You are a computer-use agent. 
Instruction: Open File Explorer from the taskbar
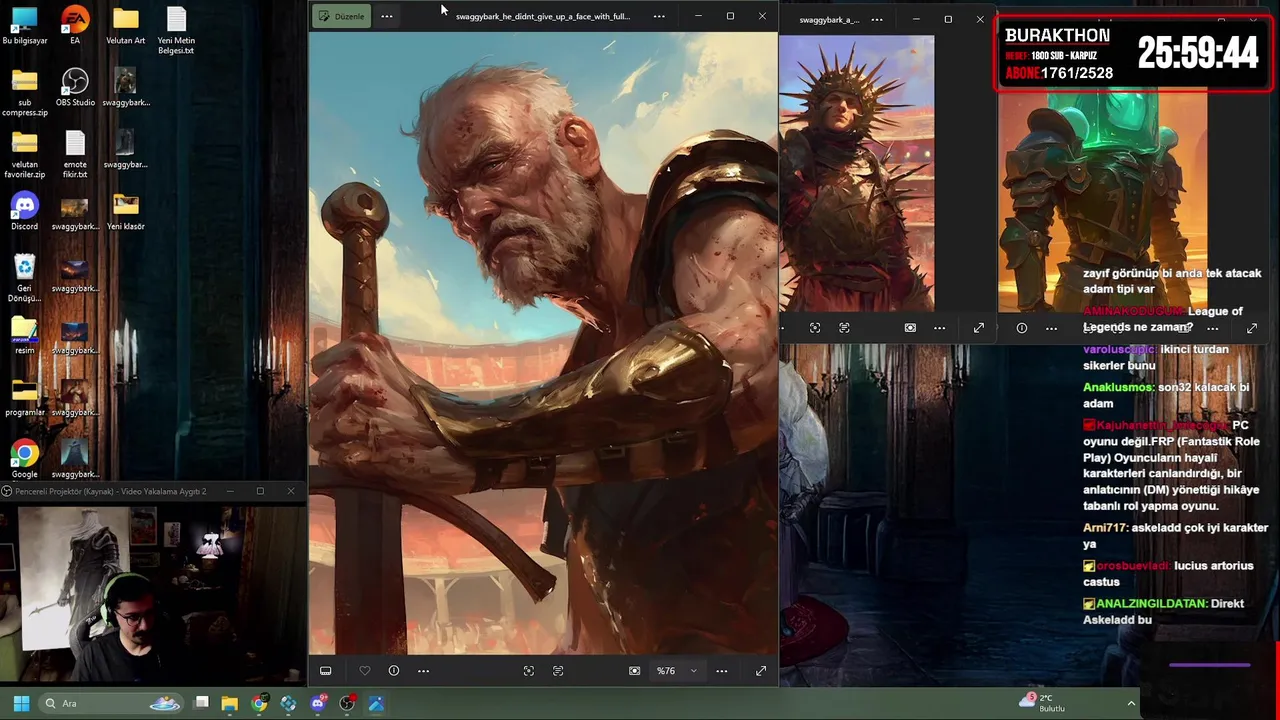pyautogui.click(x=230, y=703)
